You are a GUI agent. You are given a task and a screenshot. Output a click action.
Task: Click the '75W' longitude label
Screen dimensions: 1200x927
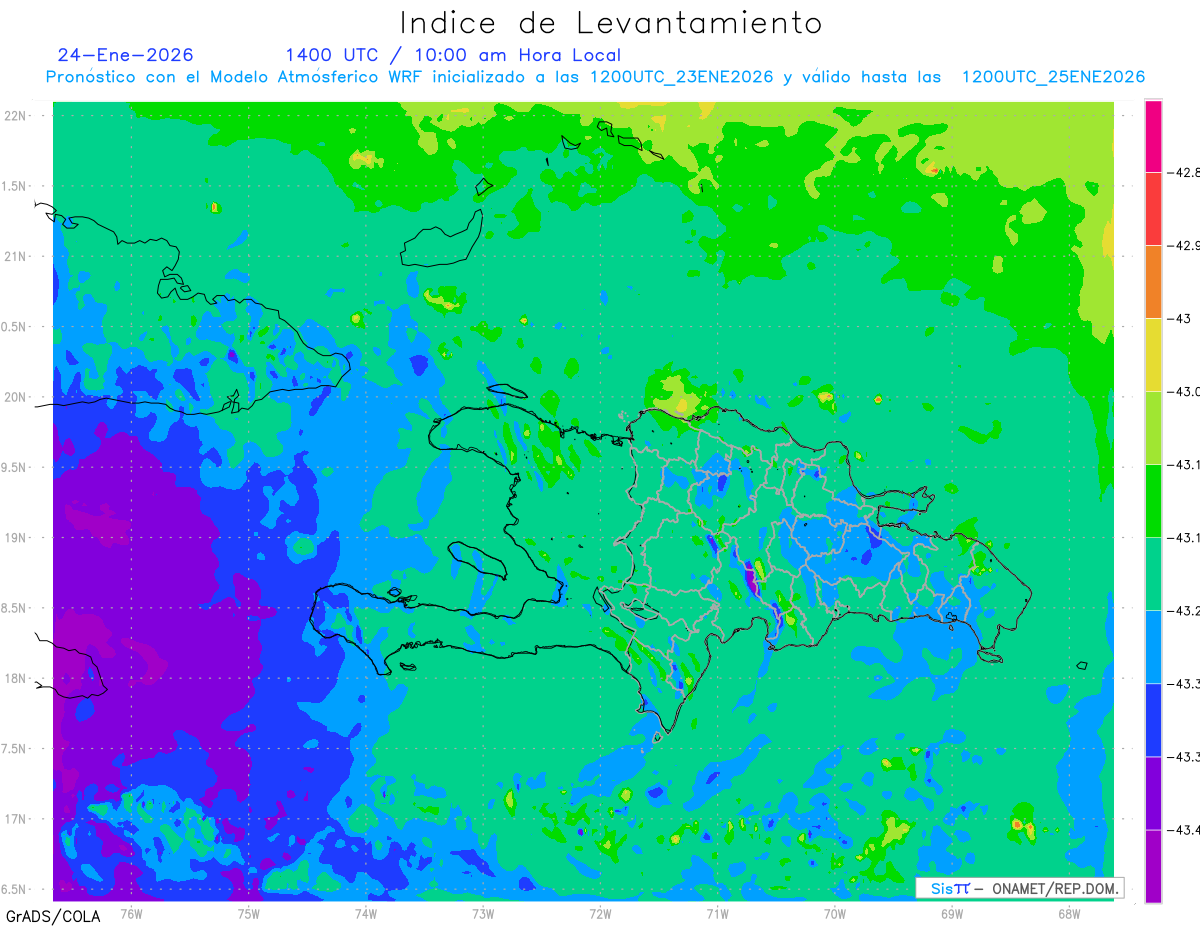[248, 913]
